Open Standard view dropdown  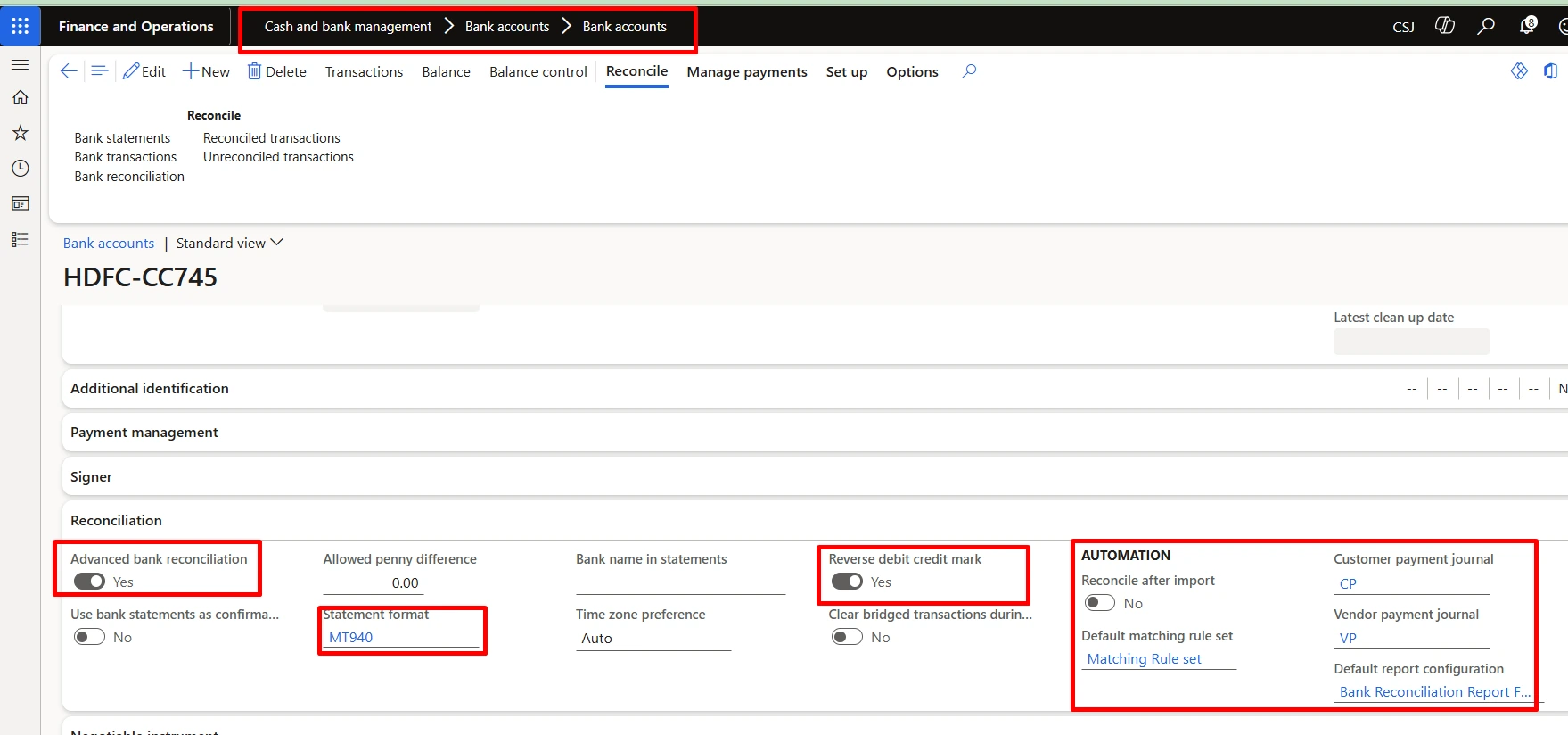229,243
